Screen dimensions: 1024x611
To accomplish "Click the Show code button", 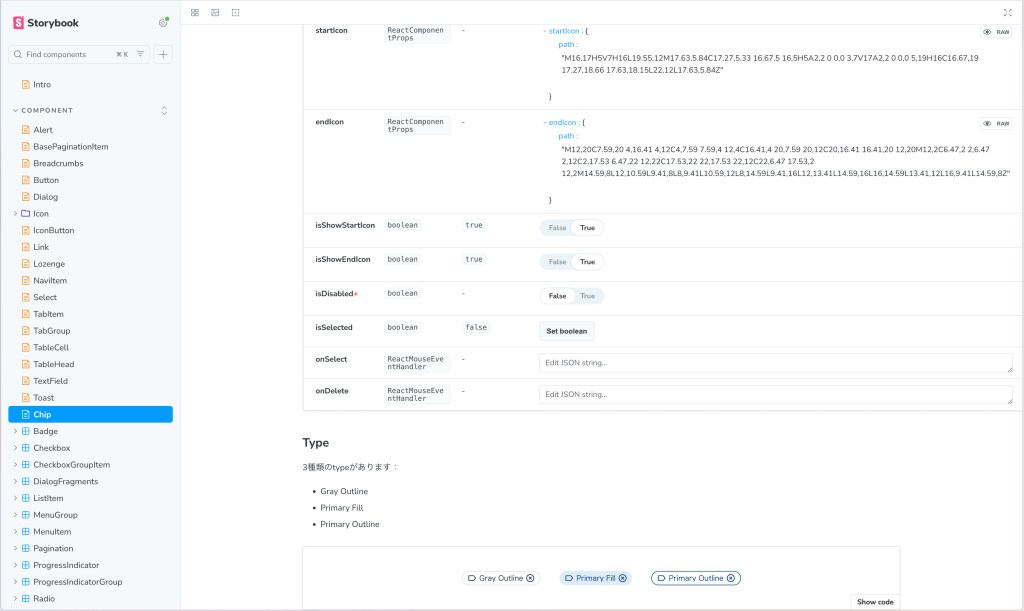I will tap(874, 601).
